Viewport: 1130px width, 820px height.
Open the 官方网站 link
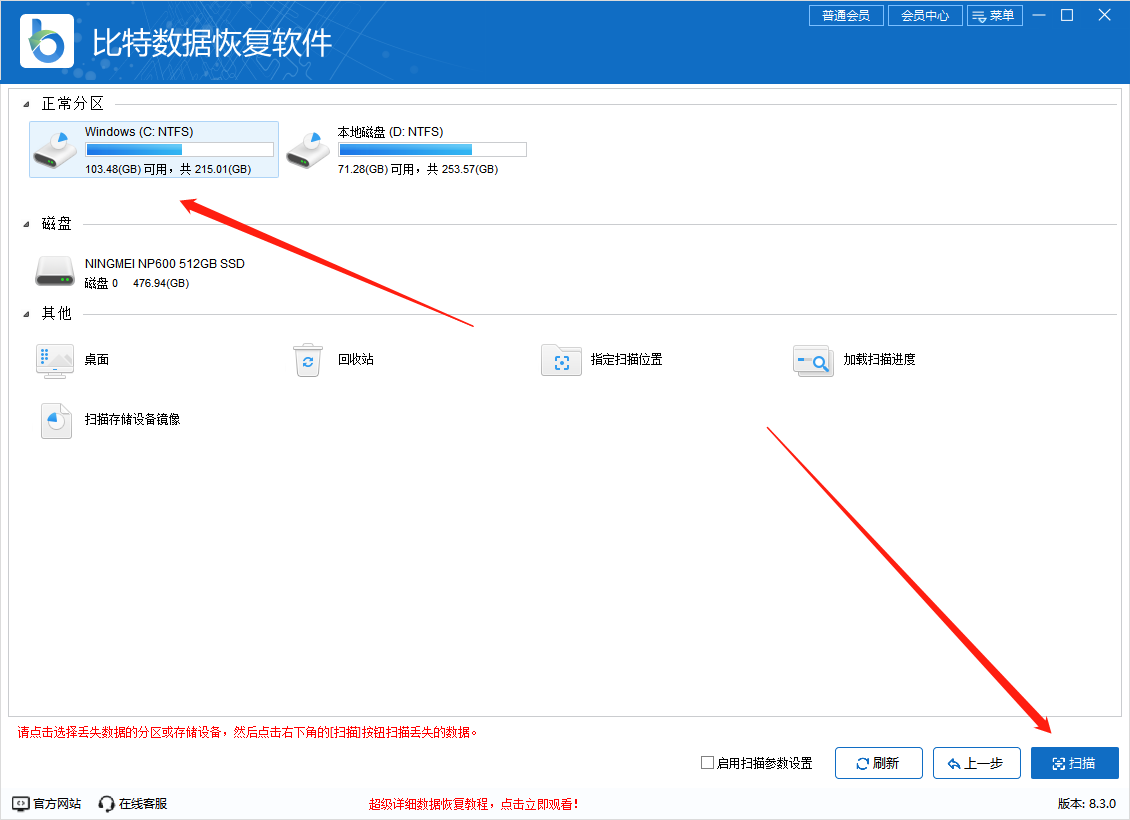[57, 803]
